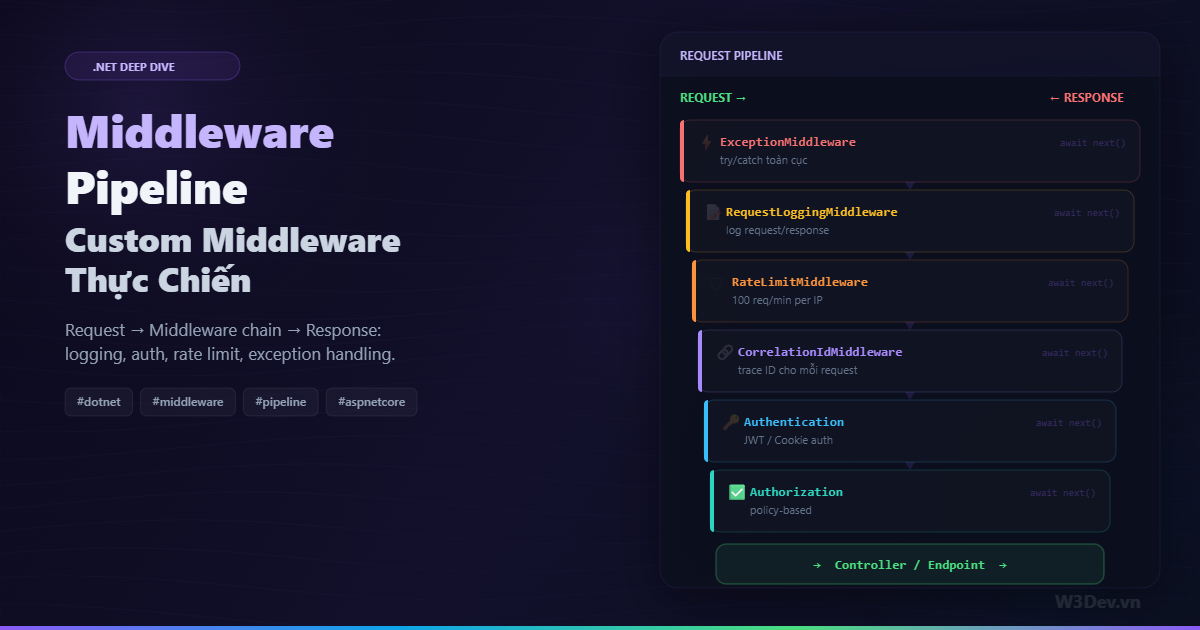Image resolution: width=1200 pixels, height=630 pixels.
Task: Click the lightning bolt icon on ExceptionMiddleware
Action: pyautogui.click(x=708, y=142)
